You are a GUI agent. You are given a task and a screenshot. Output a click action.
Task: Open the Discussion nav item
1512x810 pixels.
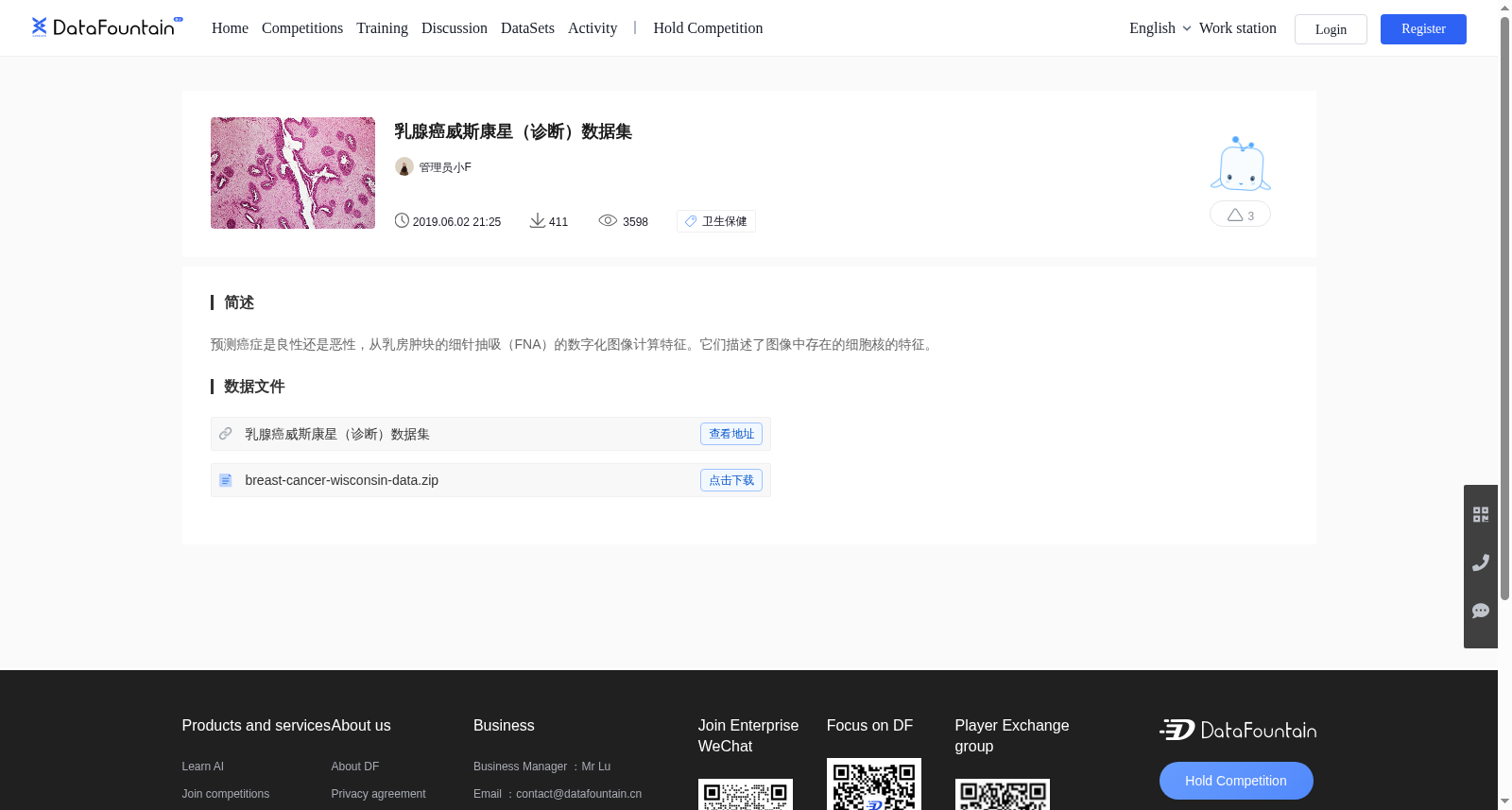tap(455, 28)
